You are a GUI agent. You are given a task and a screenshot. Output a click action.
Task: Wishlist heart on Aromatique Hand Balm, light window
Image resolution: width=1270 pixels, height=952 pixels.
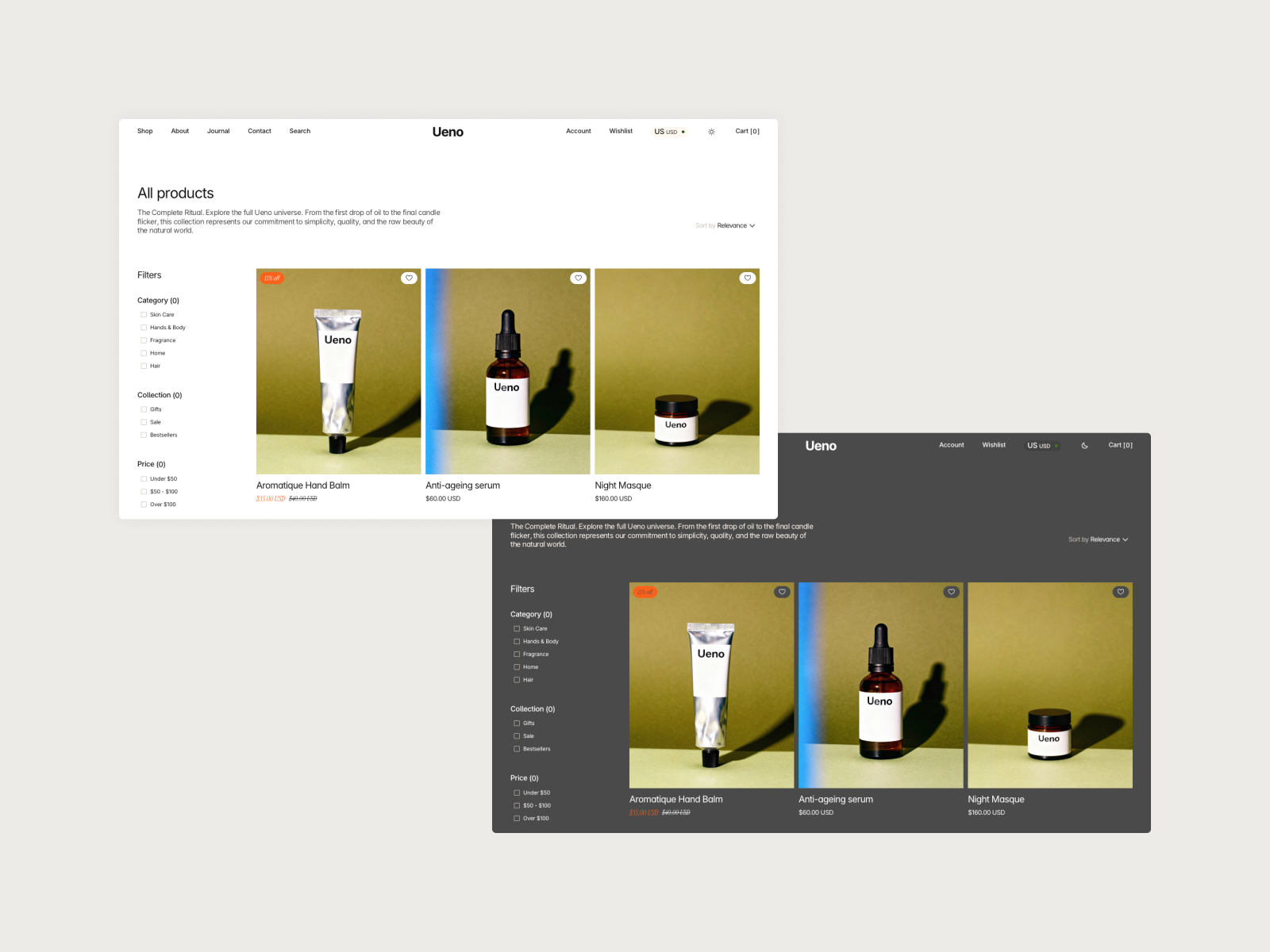(409, 278)
